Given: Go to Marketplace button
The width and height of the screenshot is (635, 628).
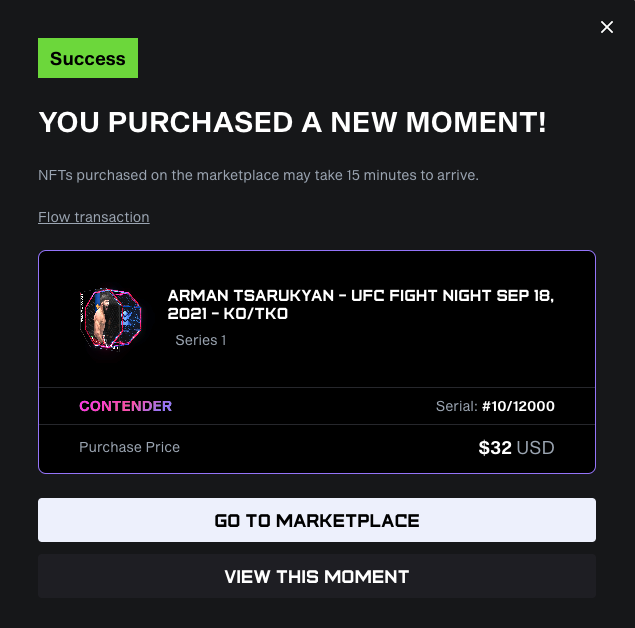Looking at the screenshot, I should 317,520.
